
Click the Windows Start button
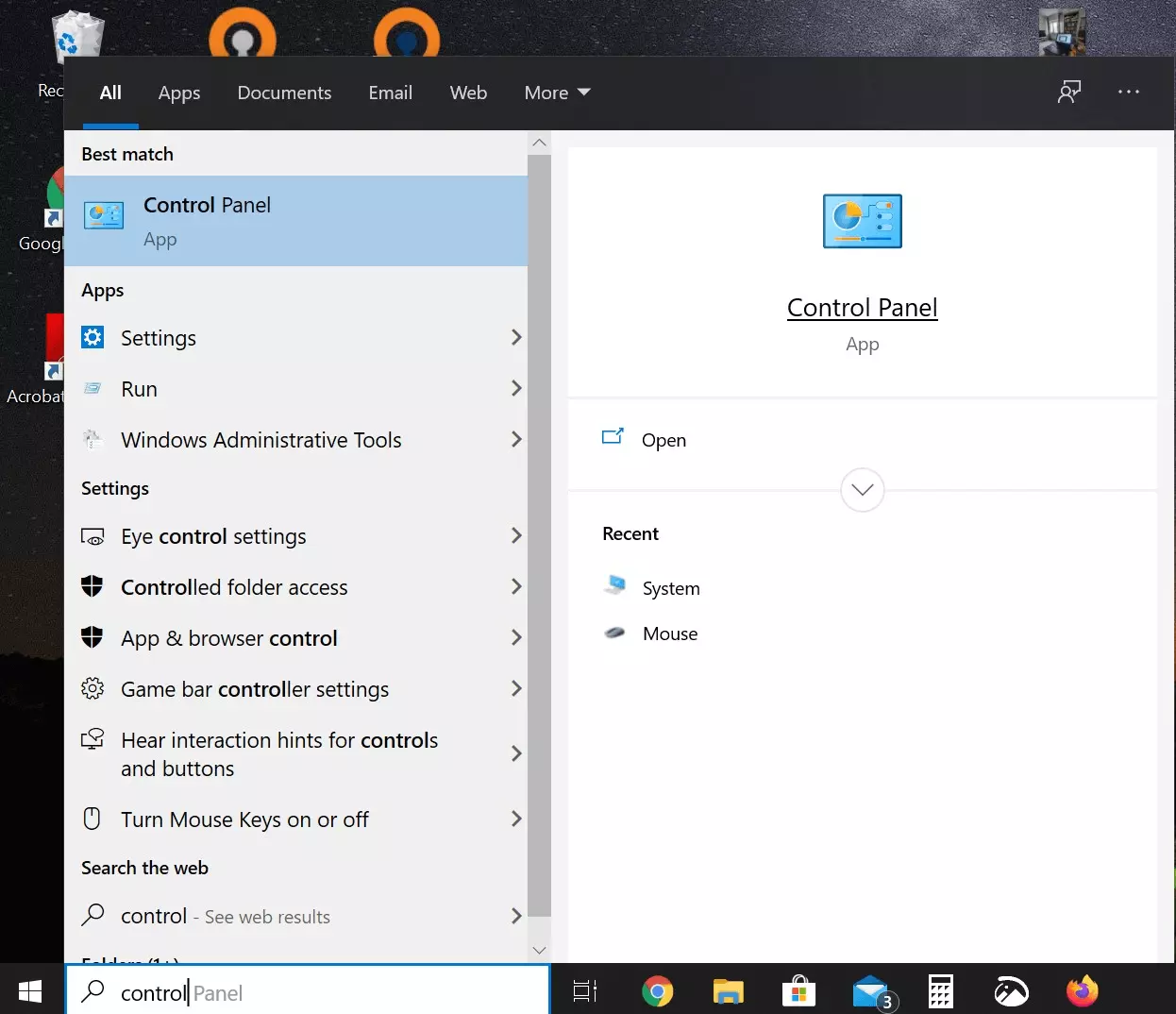pos(30,991)
